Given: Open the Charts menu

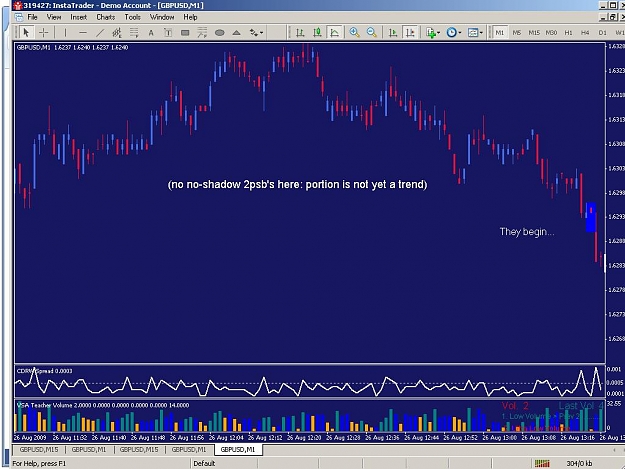Looking at the screenshot, I should (x=105, y=17).
